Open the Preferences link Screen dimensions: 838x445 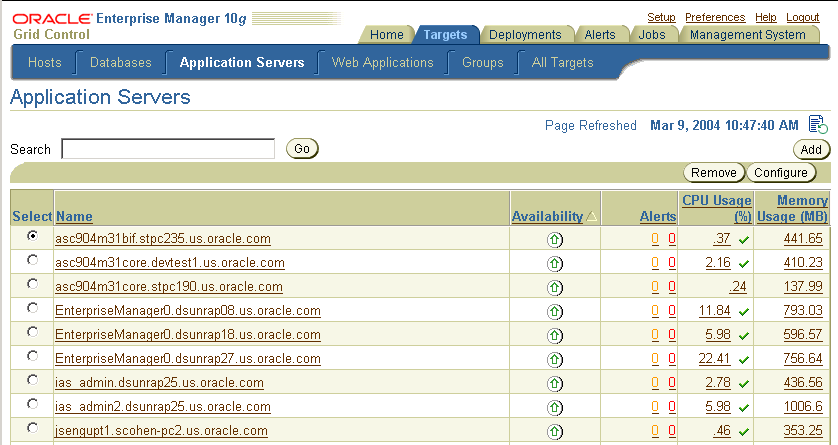click(x=715, y=17)
